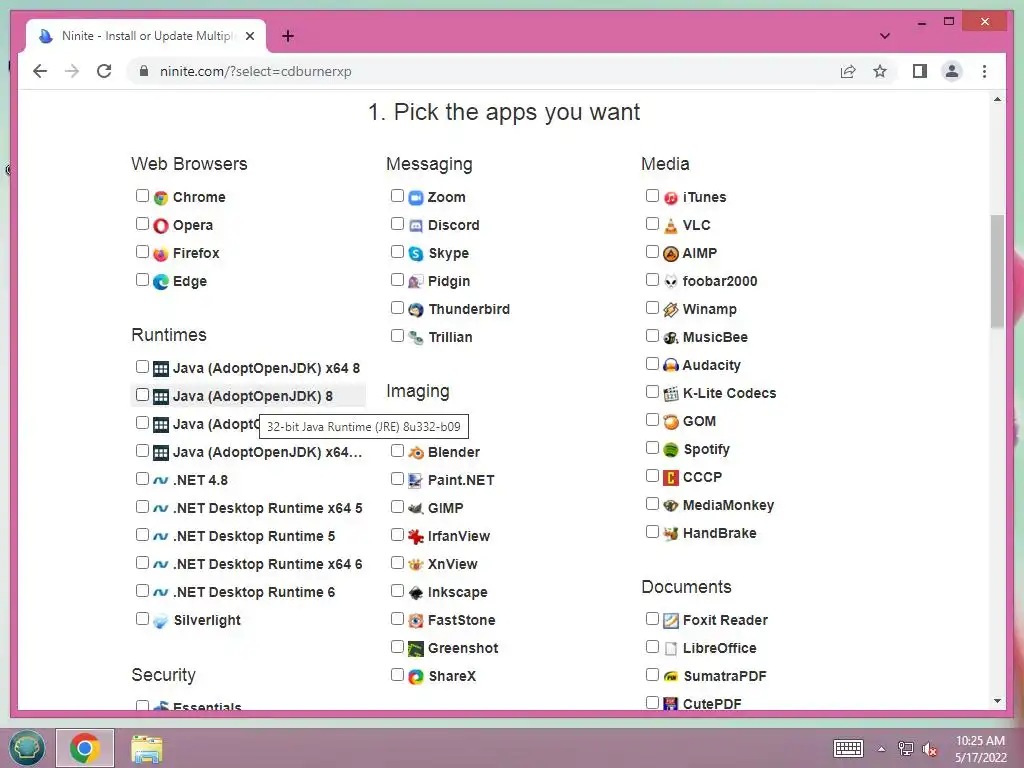Click the .NET Desktop Runtime x64 6 label
The height and width of the screenshot is (768, 1024).
(267, 564)
